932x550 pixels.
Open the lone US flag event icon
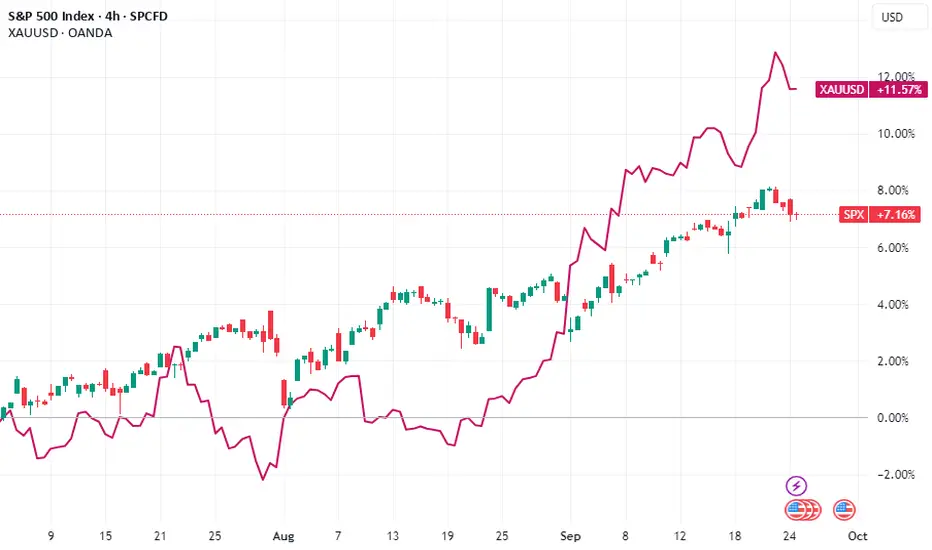coord(844,510)
